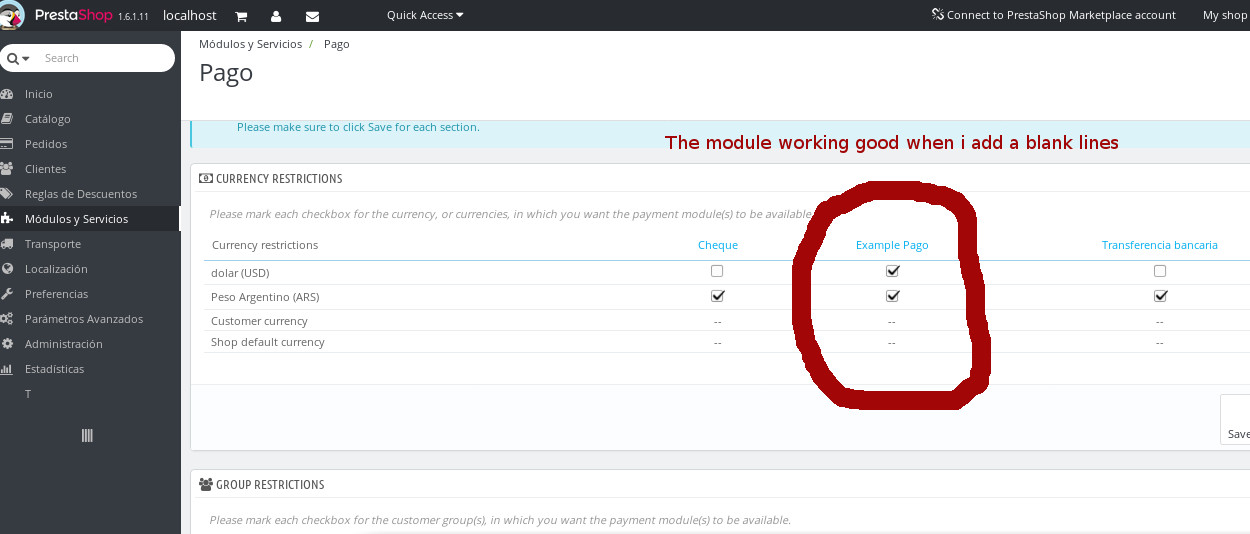Click the search magnifier icon

coord(13,58)
